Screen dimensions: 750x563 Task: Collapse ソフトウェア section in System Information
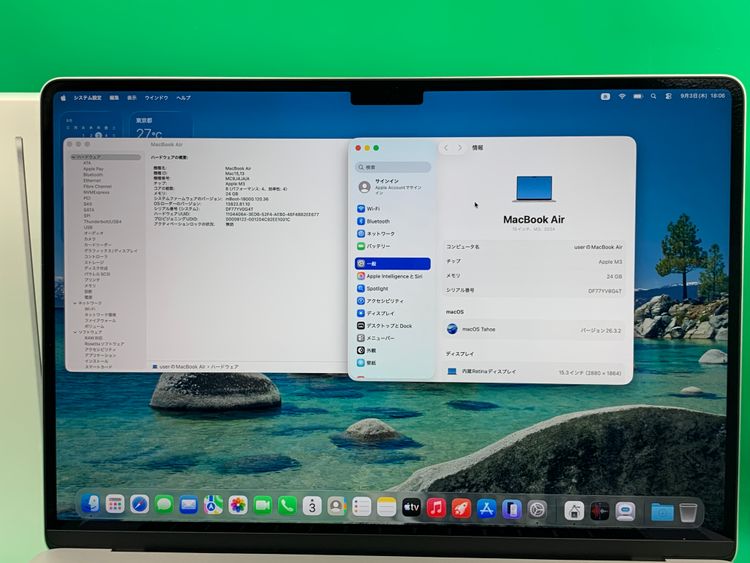point(75,332)
